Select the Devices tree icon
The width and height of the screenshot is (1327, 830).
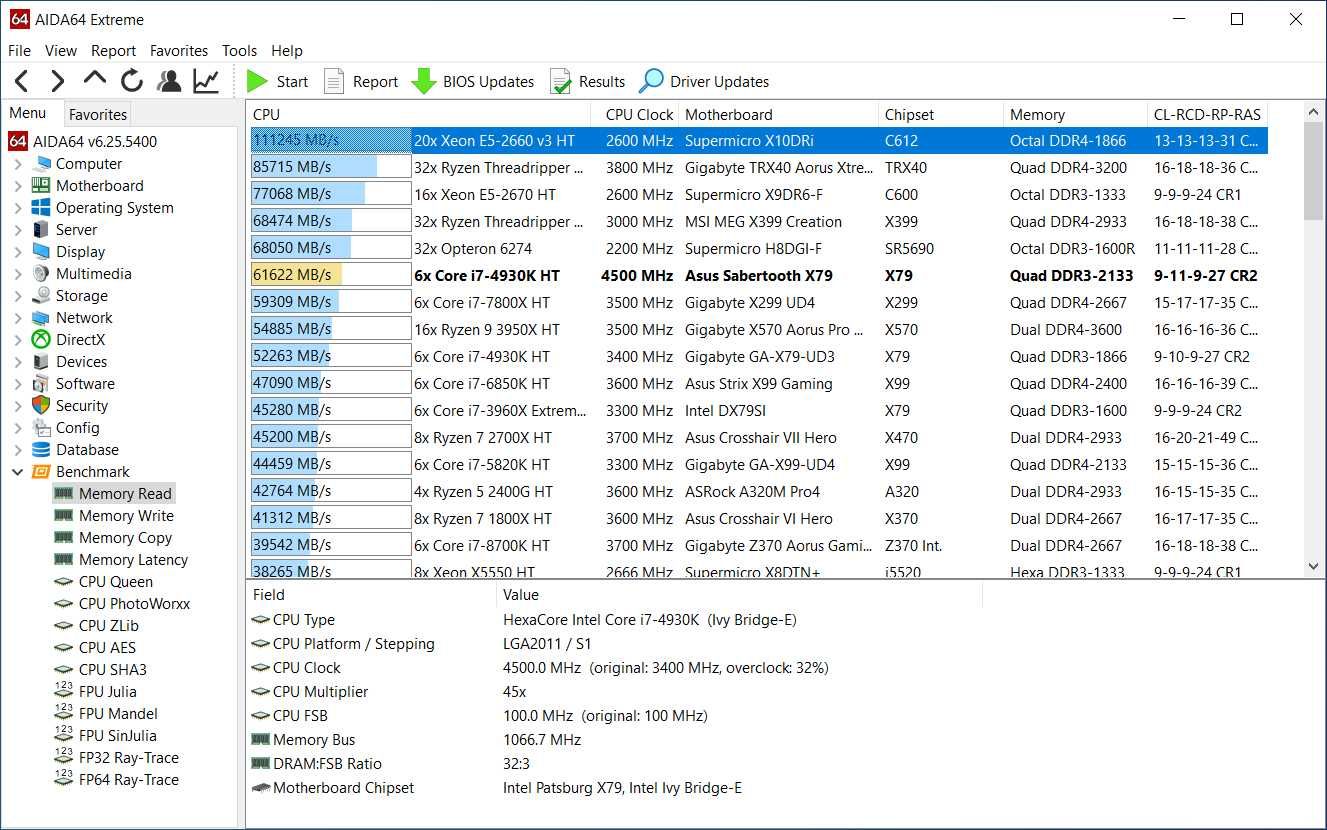(41, 361)
